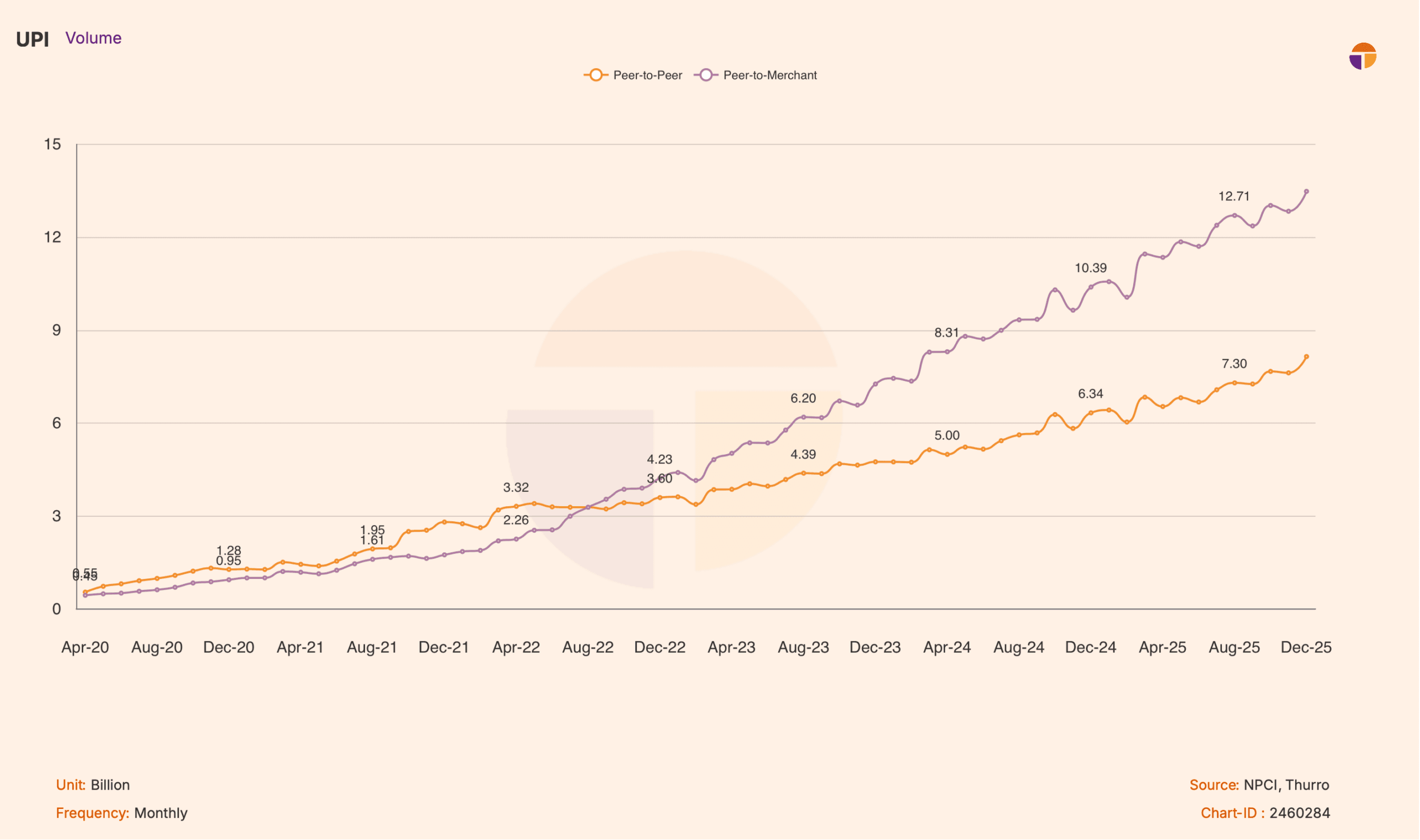This screenshot has height=840, width=1420.
Task: Click the Source NPCI, Thurro text
Action: [1259, 785]
